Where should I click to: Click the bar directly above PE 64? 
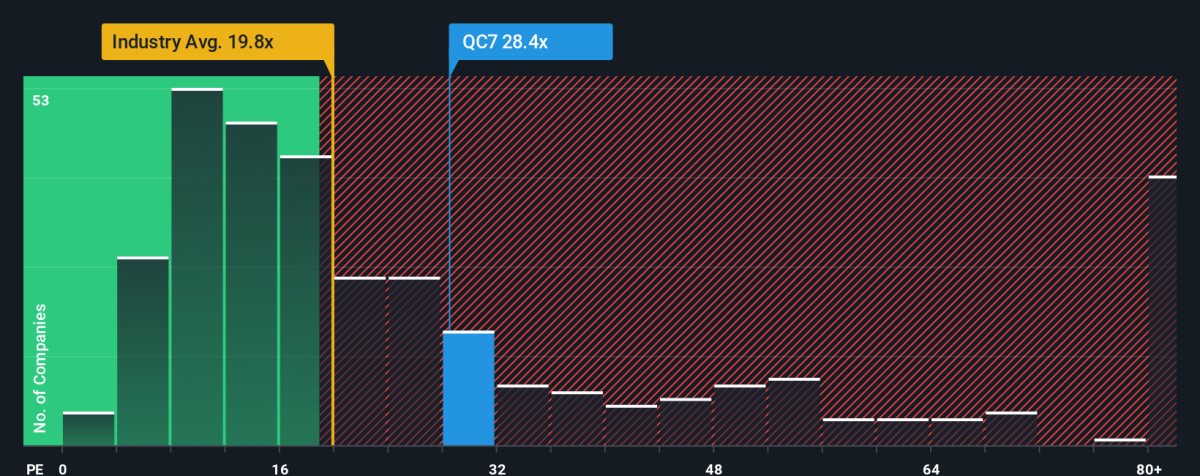(x=957, y=432)
